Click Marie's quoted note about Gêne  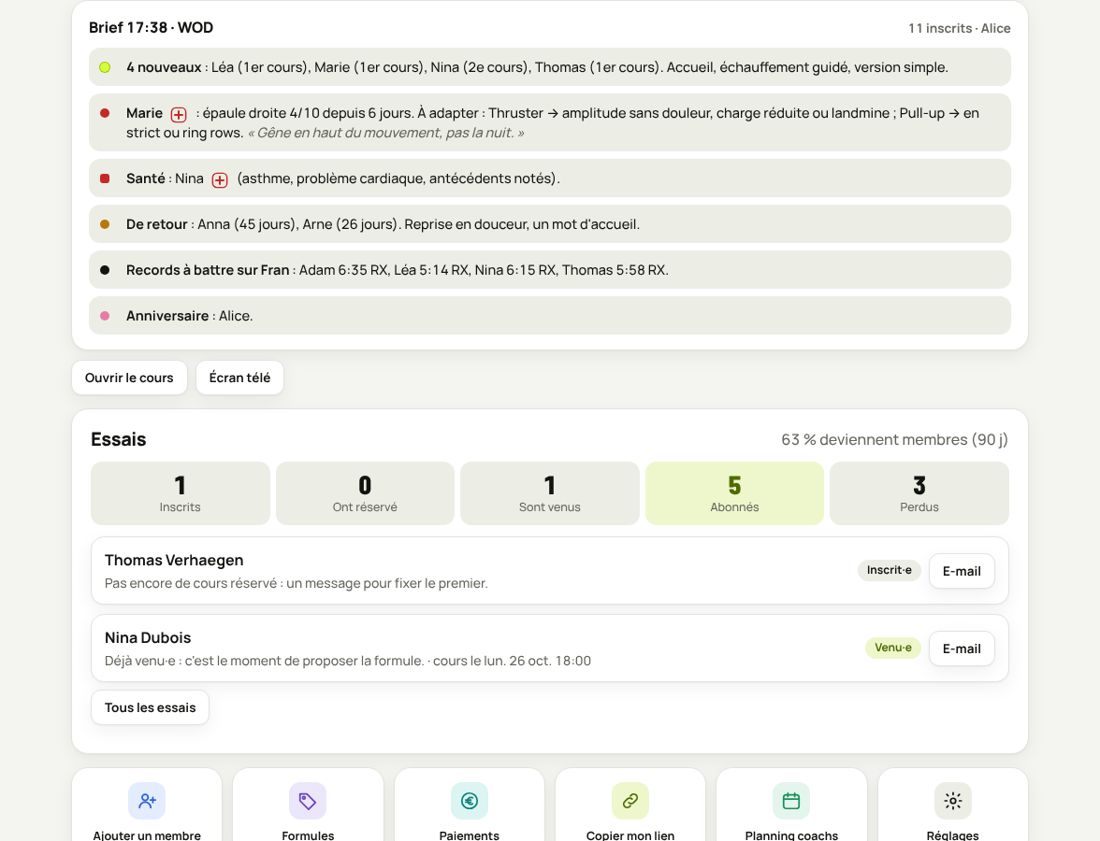point(385,133)
